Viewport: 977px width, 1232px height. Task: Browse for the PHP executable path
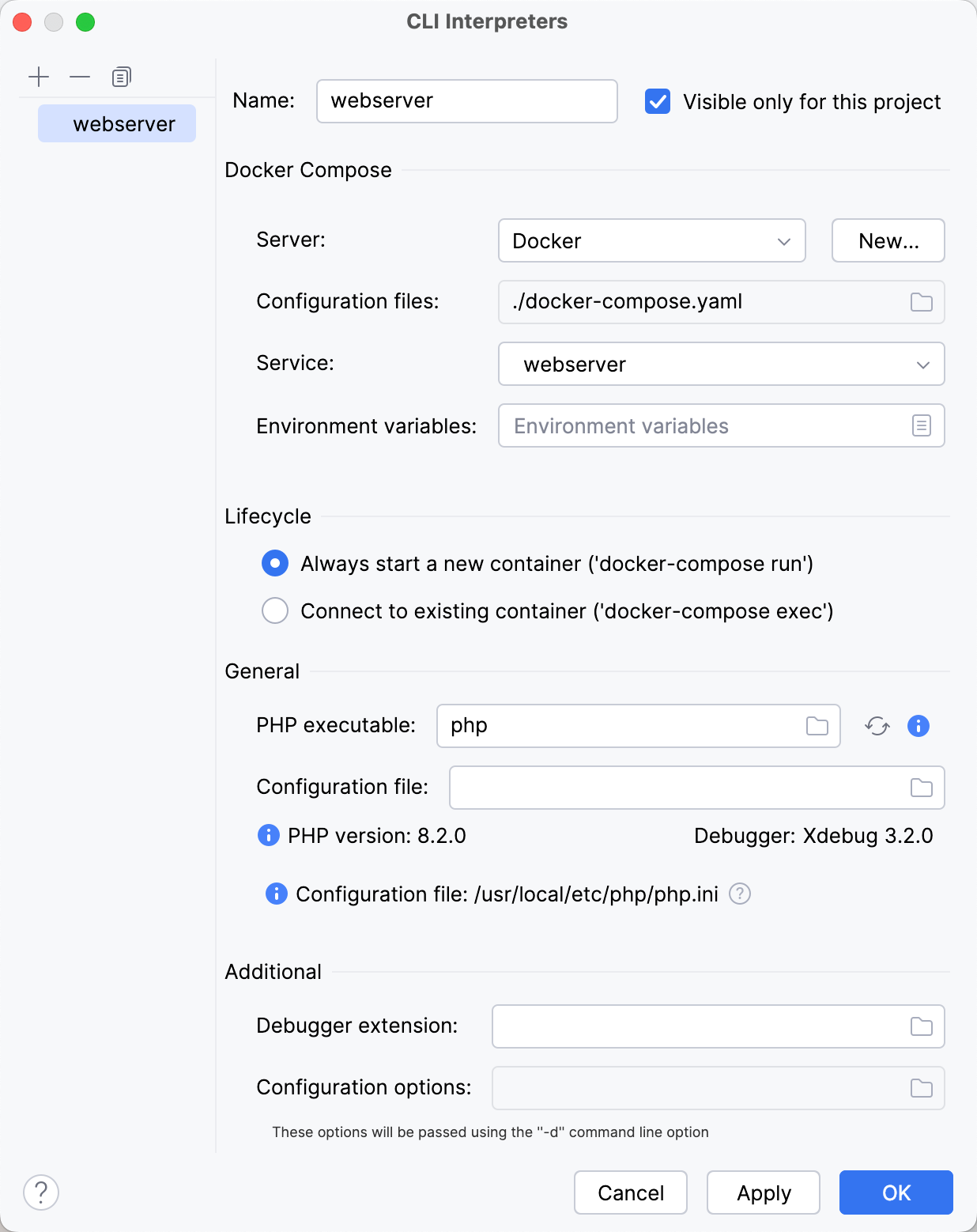point(817,725)
